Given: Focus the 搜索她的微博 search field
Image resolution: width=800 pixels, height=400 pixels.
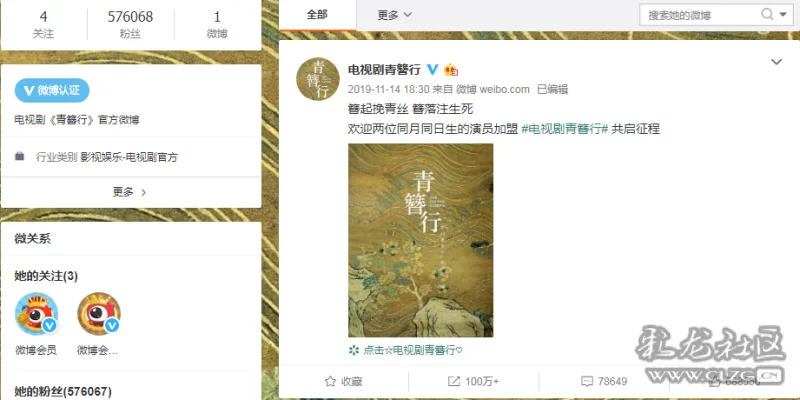Looking at the screenshot, I should tap(702, 15).
